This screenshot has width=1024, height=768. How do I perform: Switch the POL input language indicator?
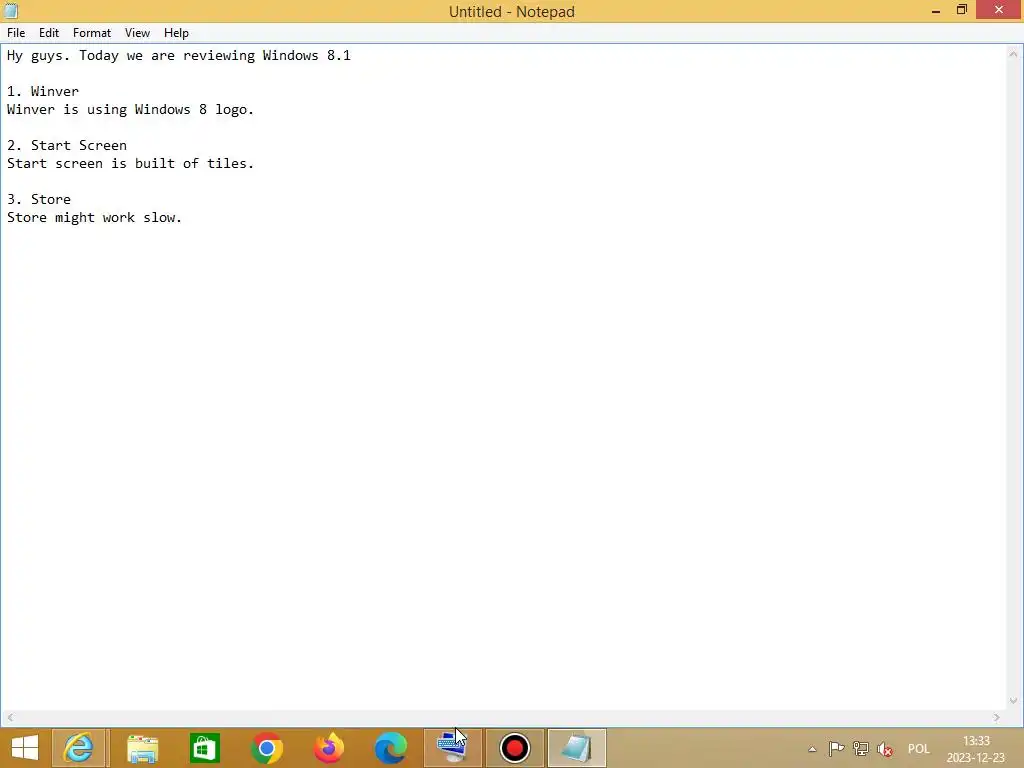[x=918, y=749]
